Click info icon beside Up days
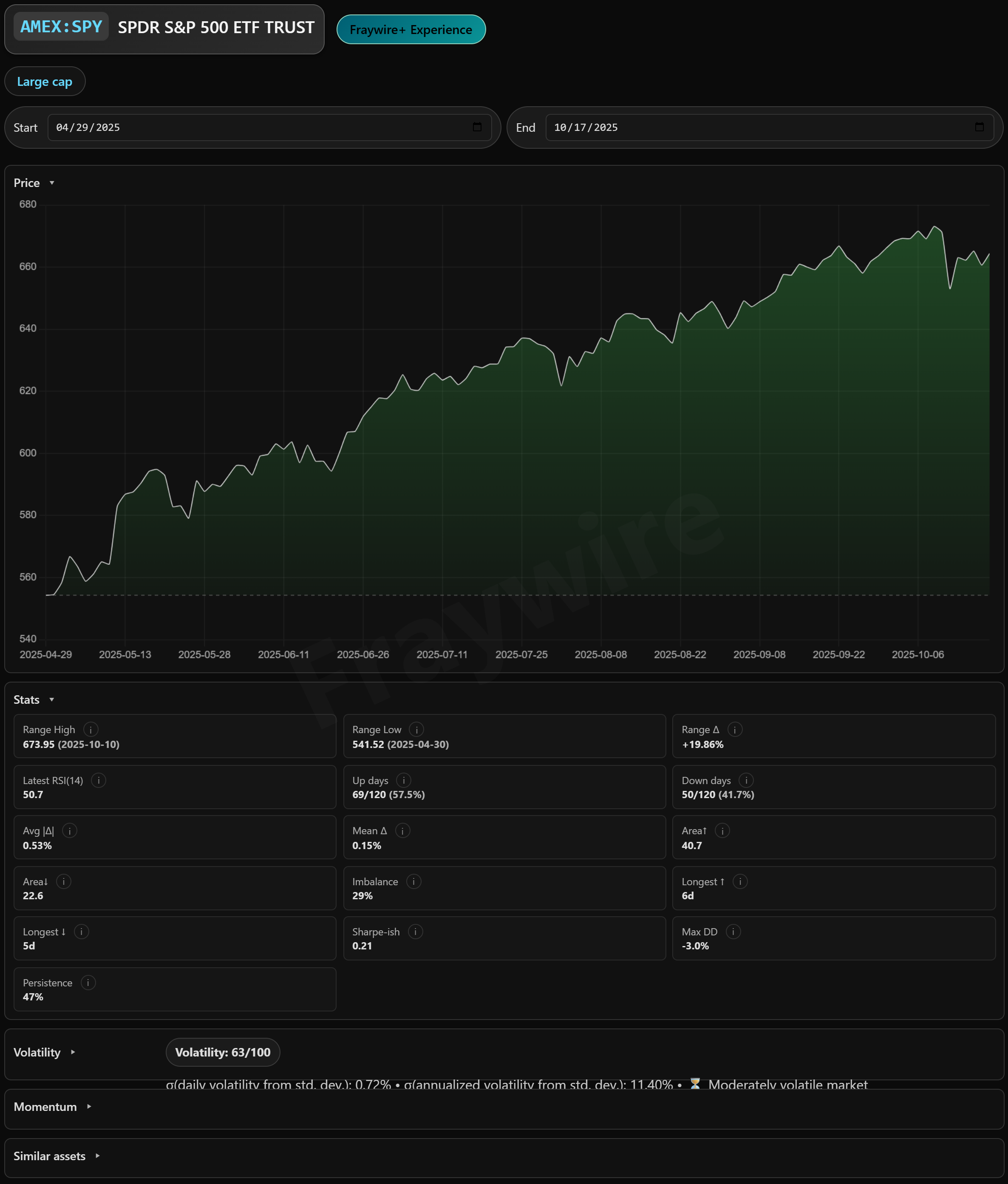Image resolution: width=1008 pixels, height=1184 pixels. 403,780
